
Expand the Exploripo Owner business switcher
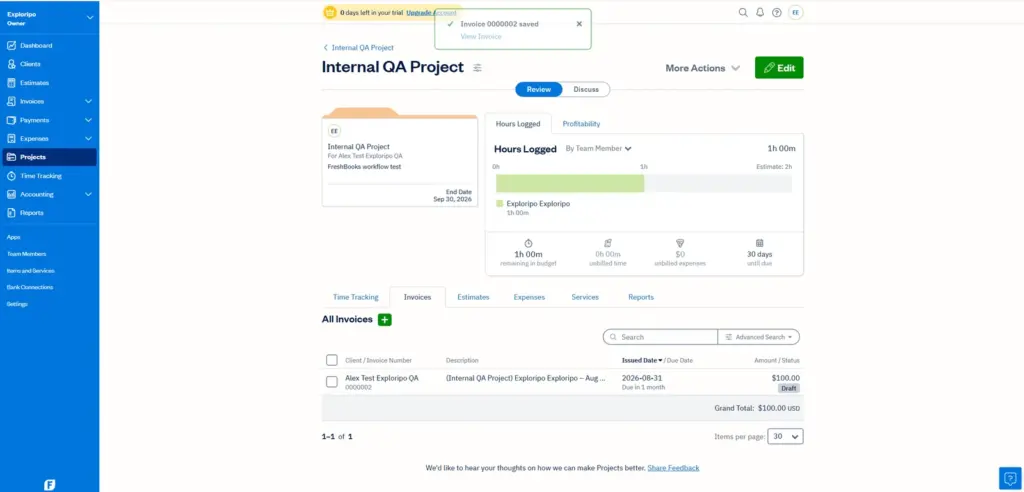[89, 18]
